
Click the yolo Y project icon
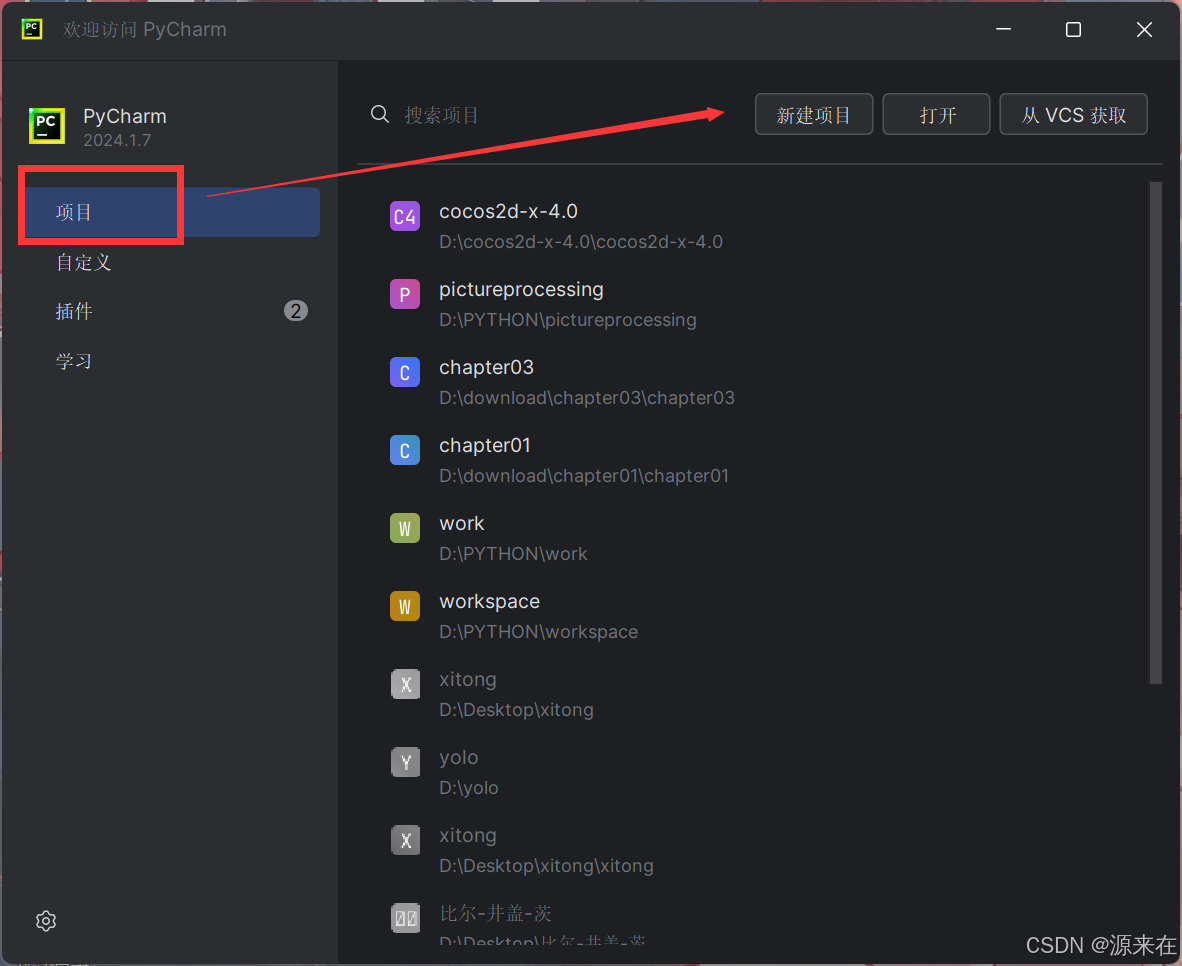405,762
